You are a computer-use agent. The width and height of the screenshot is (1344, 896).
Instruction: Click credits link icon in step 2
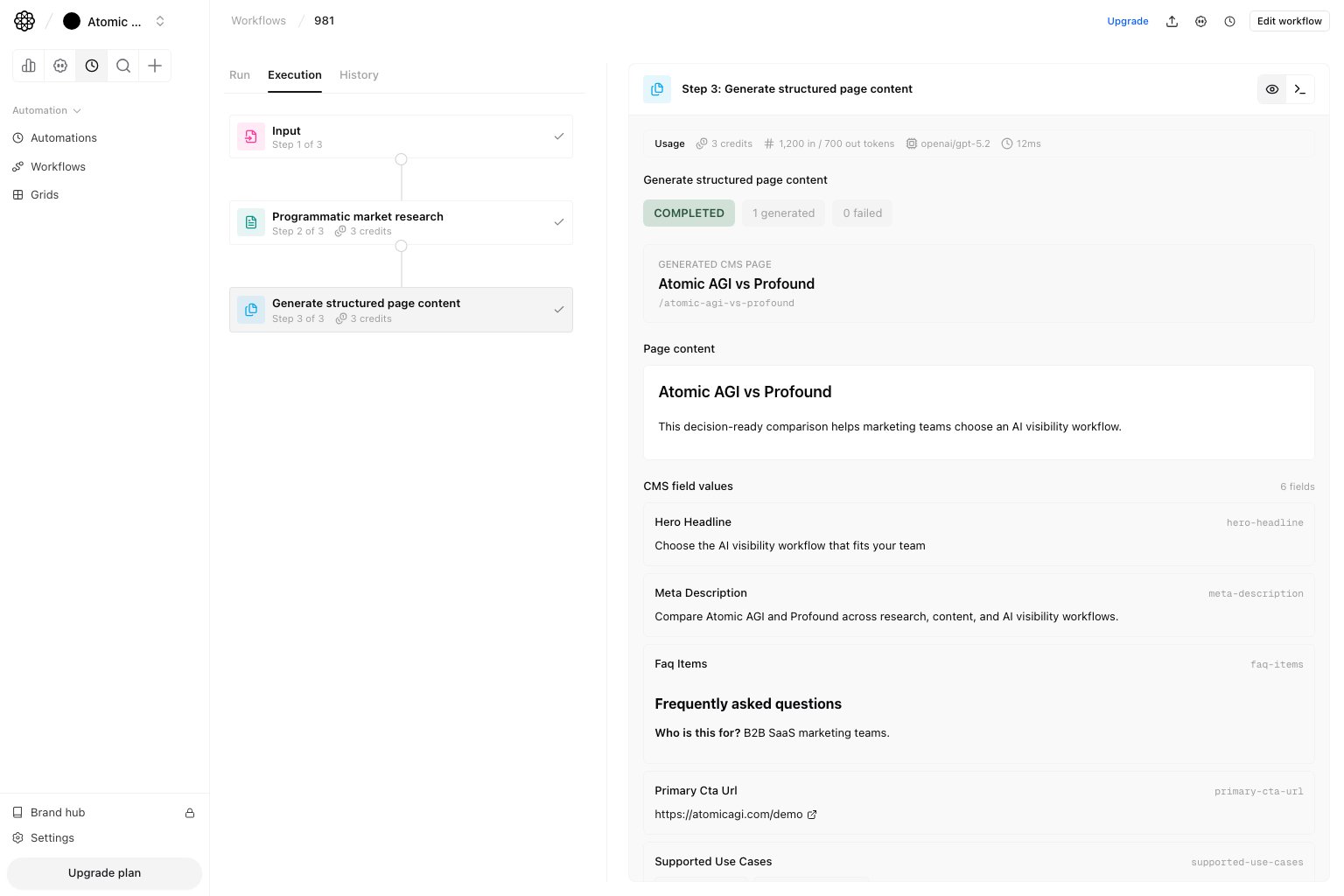[x=340, y=231]
